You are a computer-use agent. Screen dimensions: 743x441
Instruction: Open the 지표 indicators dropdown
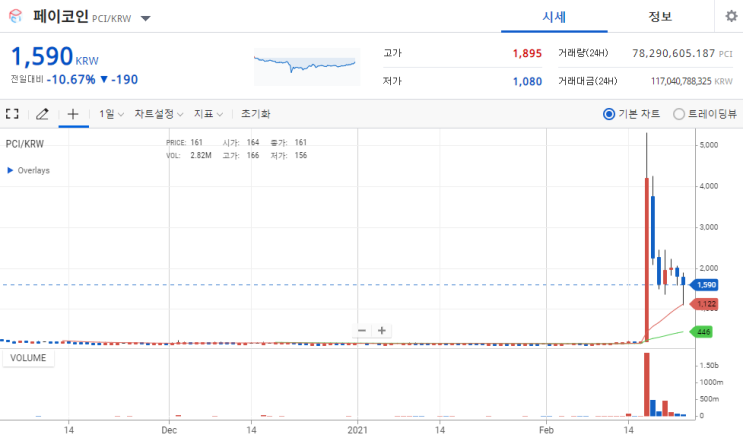click(208, 114)
